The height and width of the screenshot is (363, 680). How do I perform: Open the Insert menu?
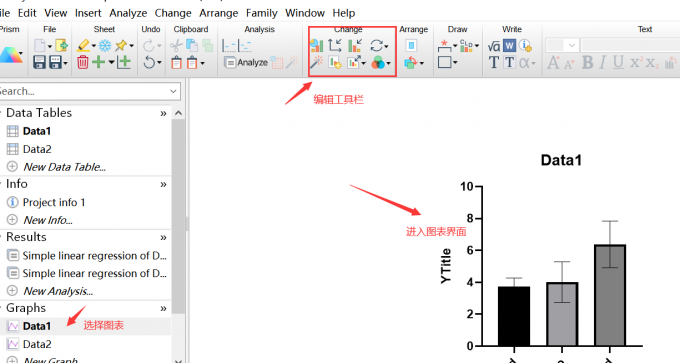[x=88, y=13]
